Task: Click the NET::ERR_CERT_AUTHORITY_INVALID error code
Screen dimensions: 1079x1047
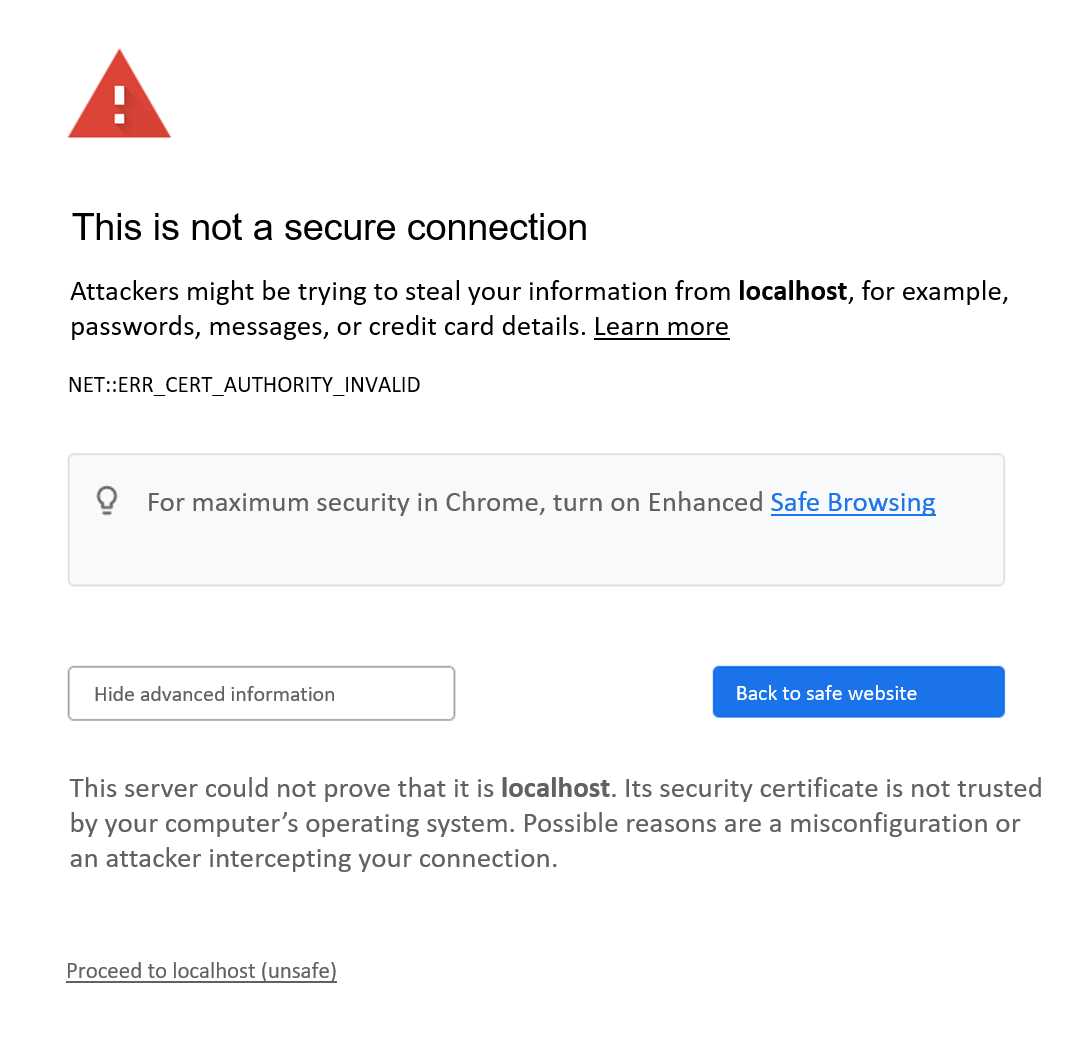Action: [244, 385]
